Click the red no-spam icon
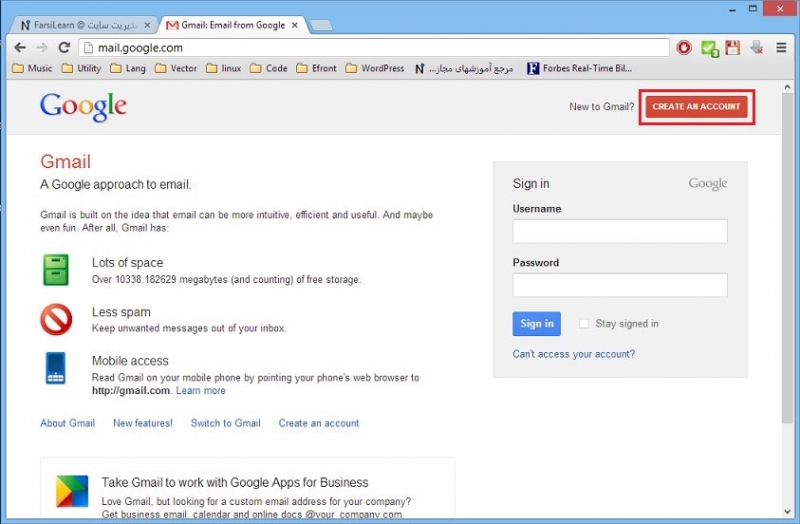The height and width of the screenshot is (524, 800). point(56,319)
